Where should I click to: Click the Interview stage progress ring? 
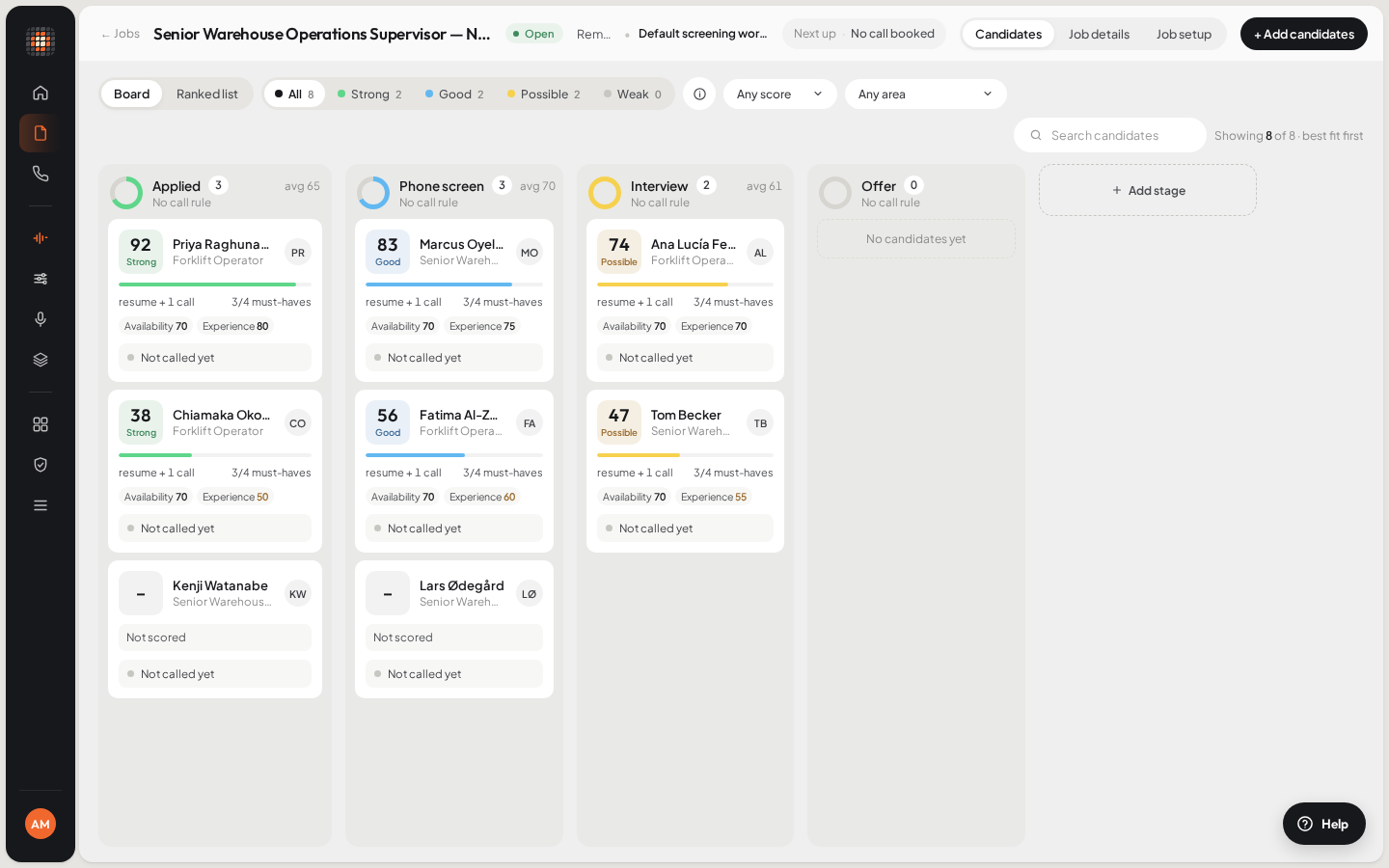pos(605,193)
